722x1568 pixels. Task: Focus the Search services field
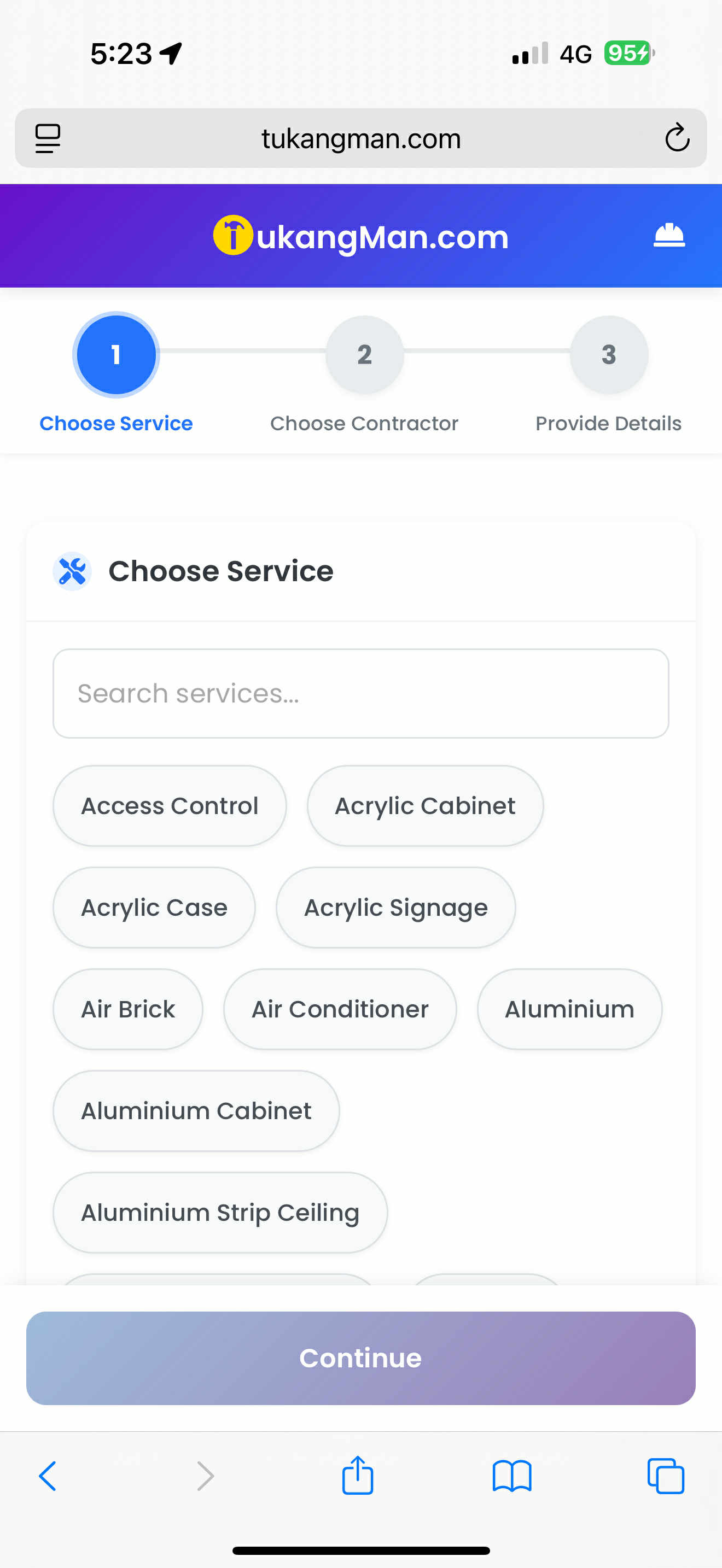pyautogui.click(x=360, y=693)
